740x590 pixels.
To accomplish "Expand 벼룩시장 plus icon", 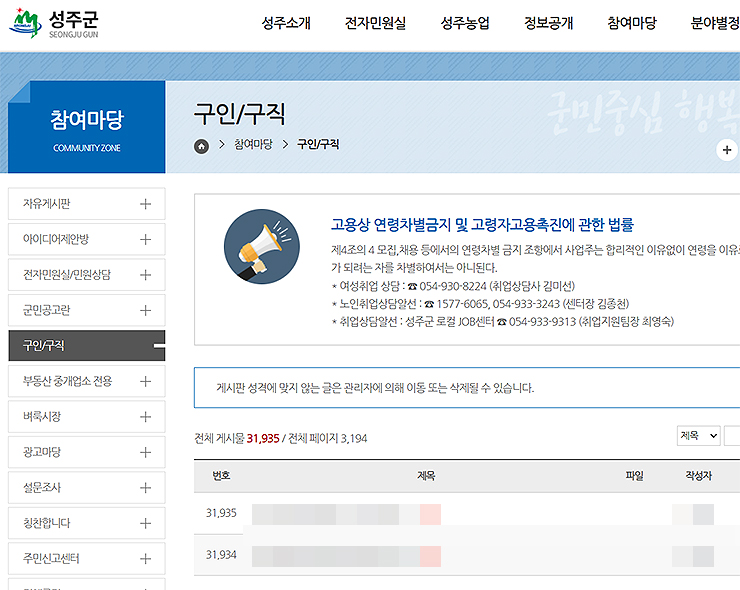I will point(145,417).
